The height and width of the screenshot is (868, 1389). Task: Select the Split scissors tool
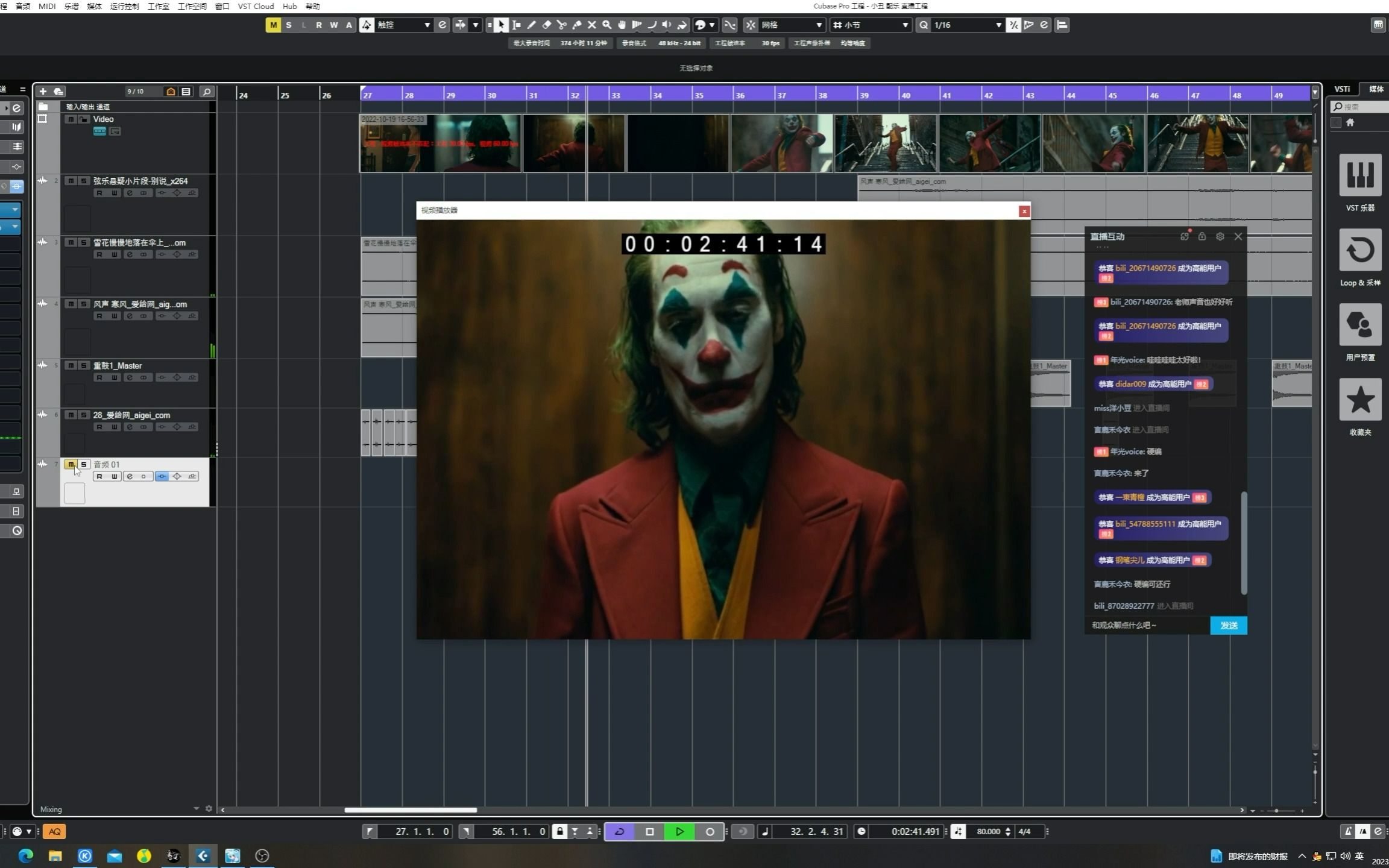562,25
